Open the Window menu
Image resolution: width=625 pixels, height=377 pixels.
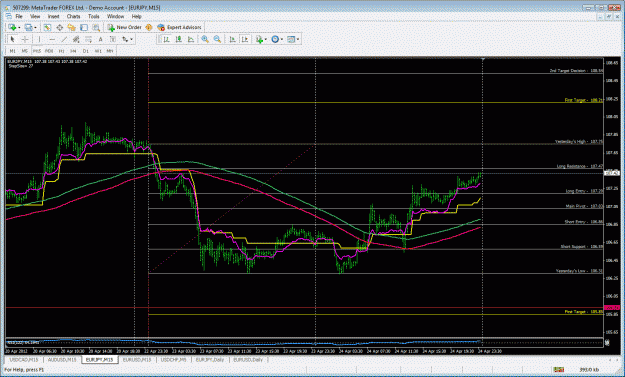[116, 16]
